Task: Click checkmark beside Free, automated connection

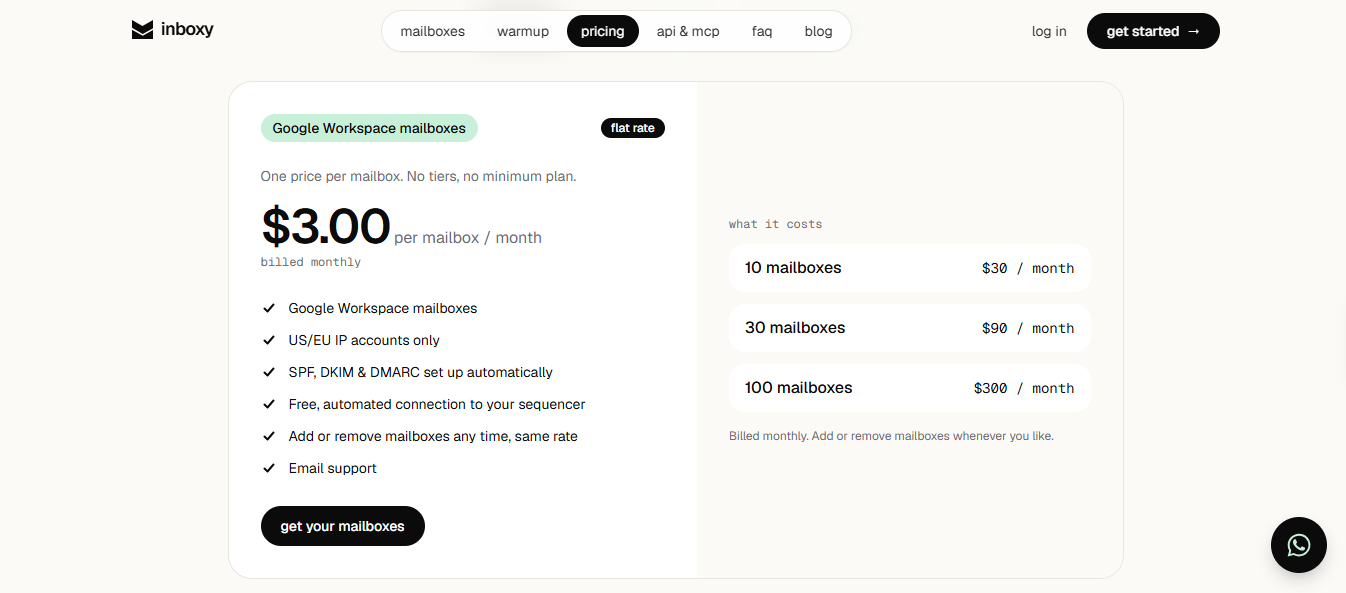Action: click(269, 404)
